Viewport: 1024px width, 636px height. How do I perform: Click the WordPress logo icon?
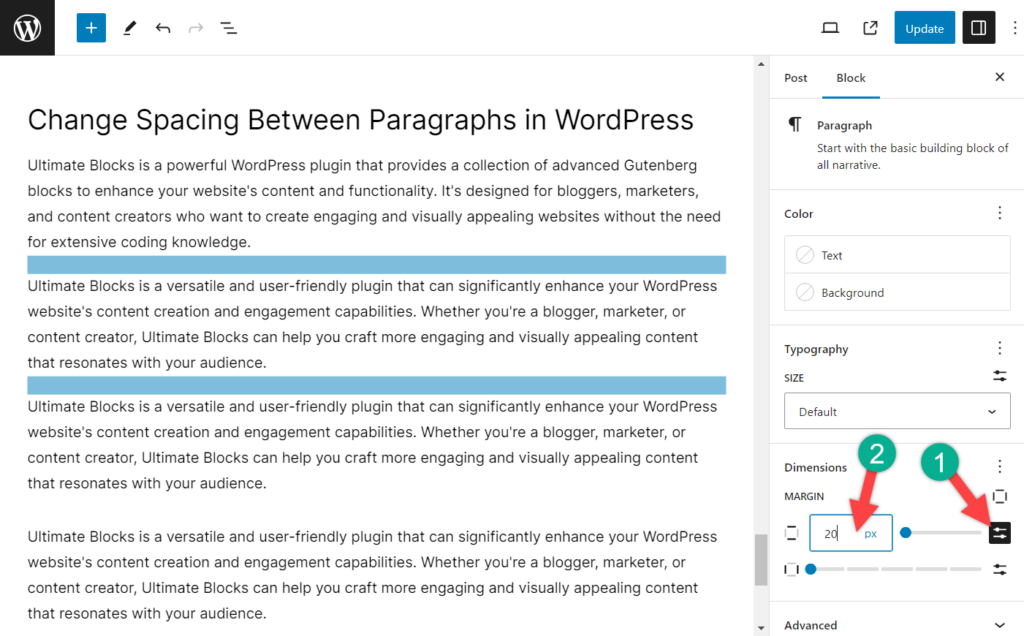27,27
